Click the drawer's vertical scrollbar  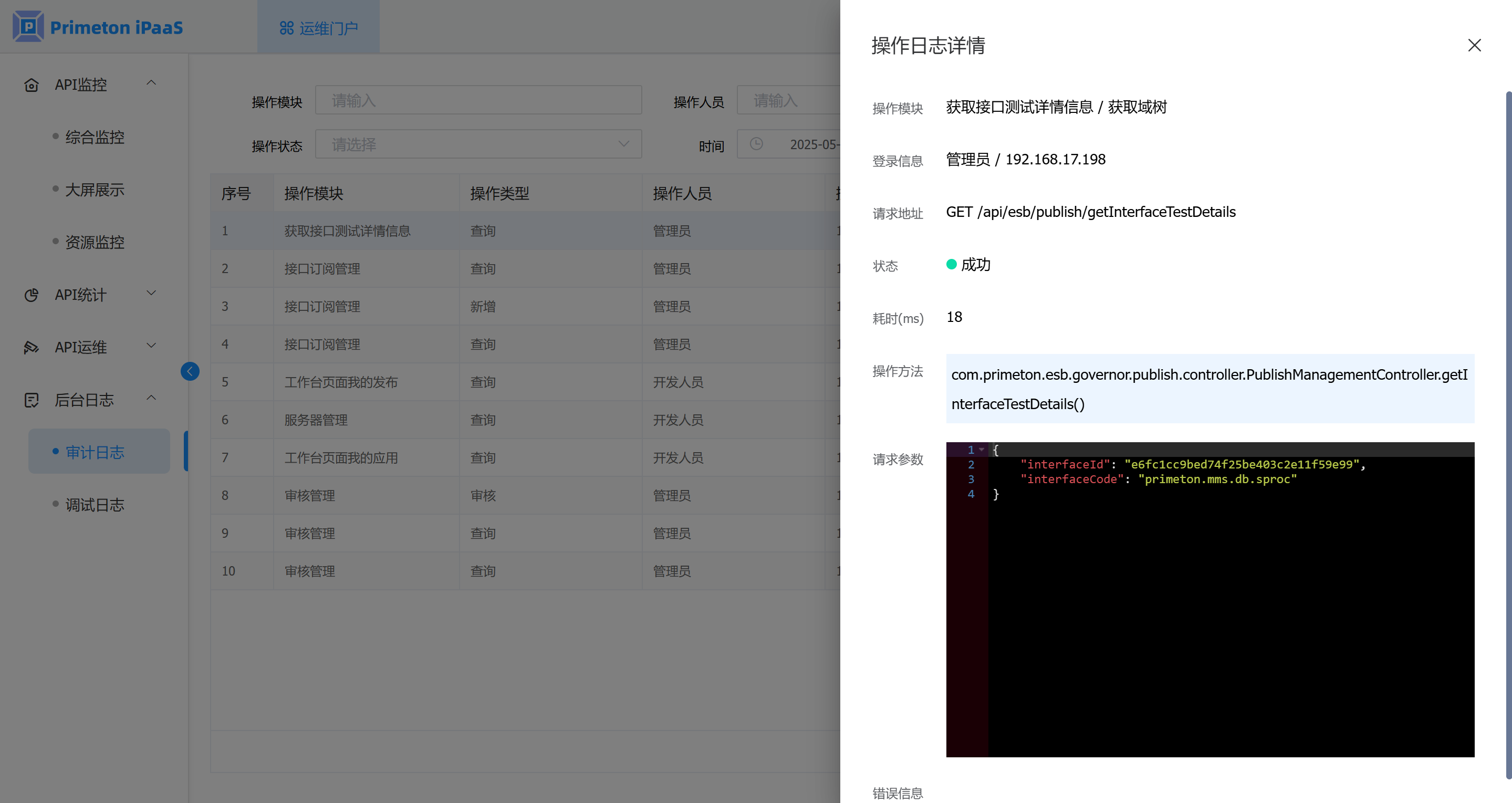click(x=1508, y=434)
